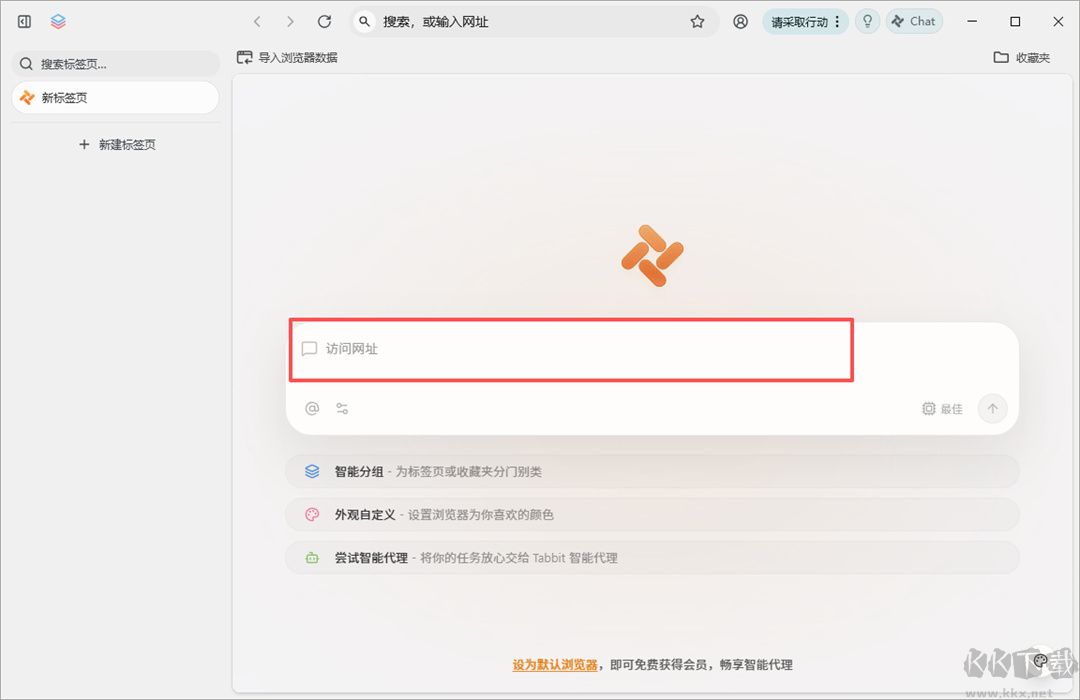The width and height of the screenshot is (1080, 700).
Task: Click the up-arrow send button
Action: click(993, 409)
